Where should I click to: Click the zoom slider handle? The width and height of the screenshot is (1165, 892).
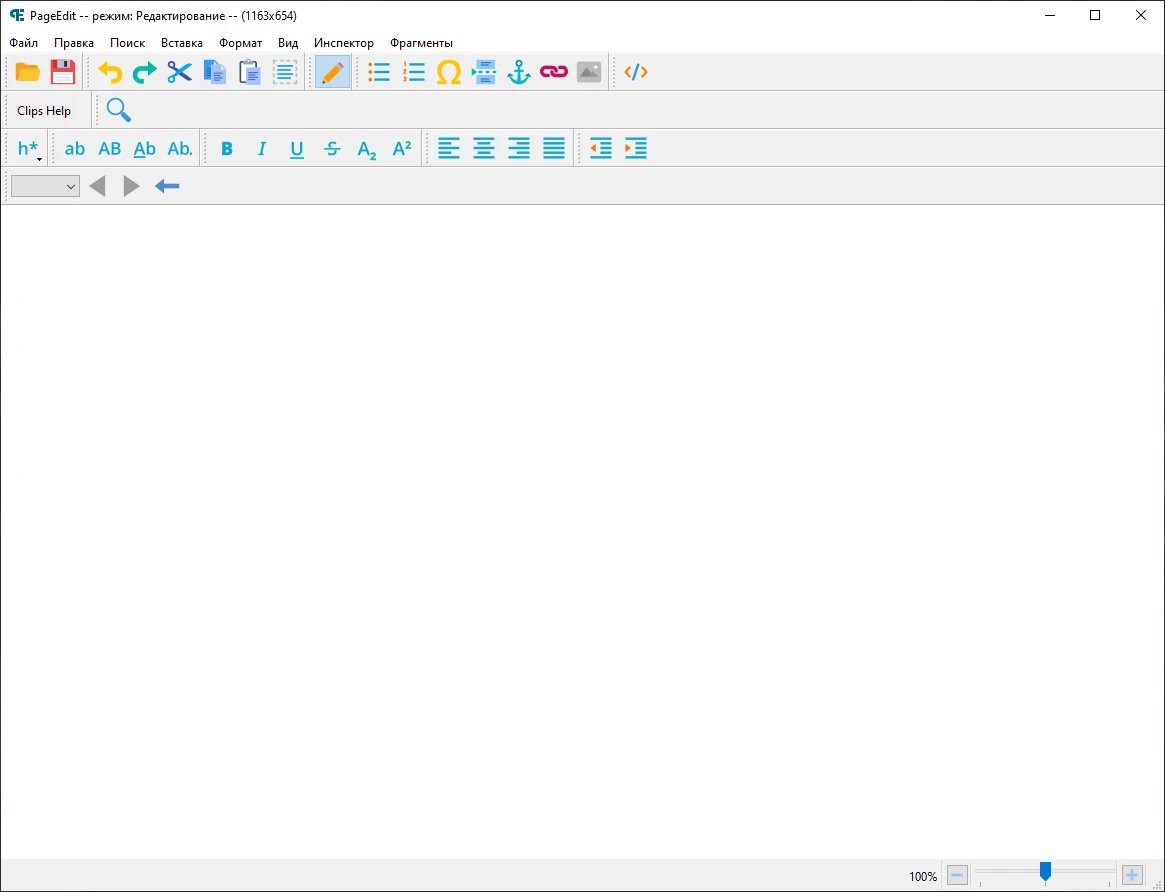pyautogui.click(x=1045, y=872)
